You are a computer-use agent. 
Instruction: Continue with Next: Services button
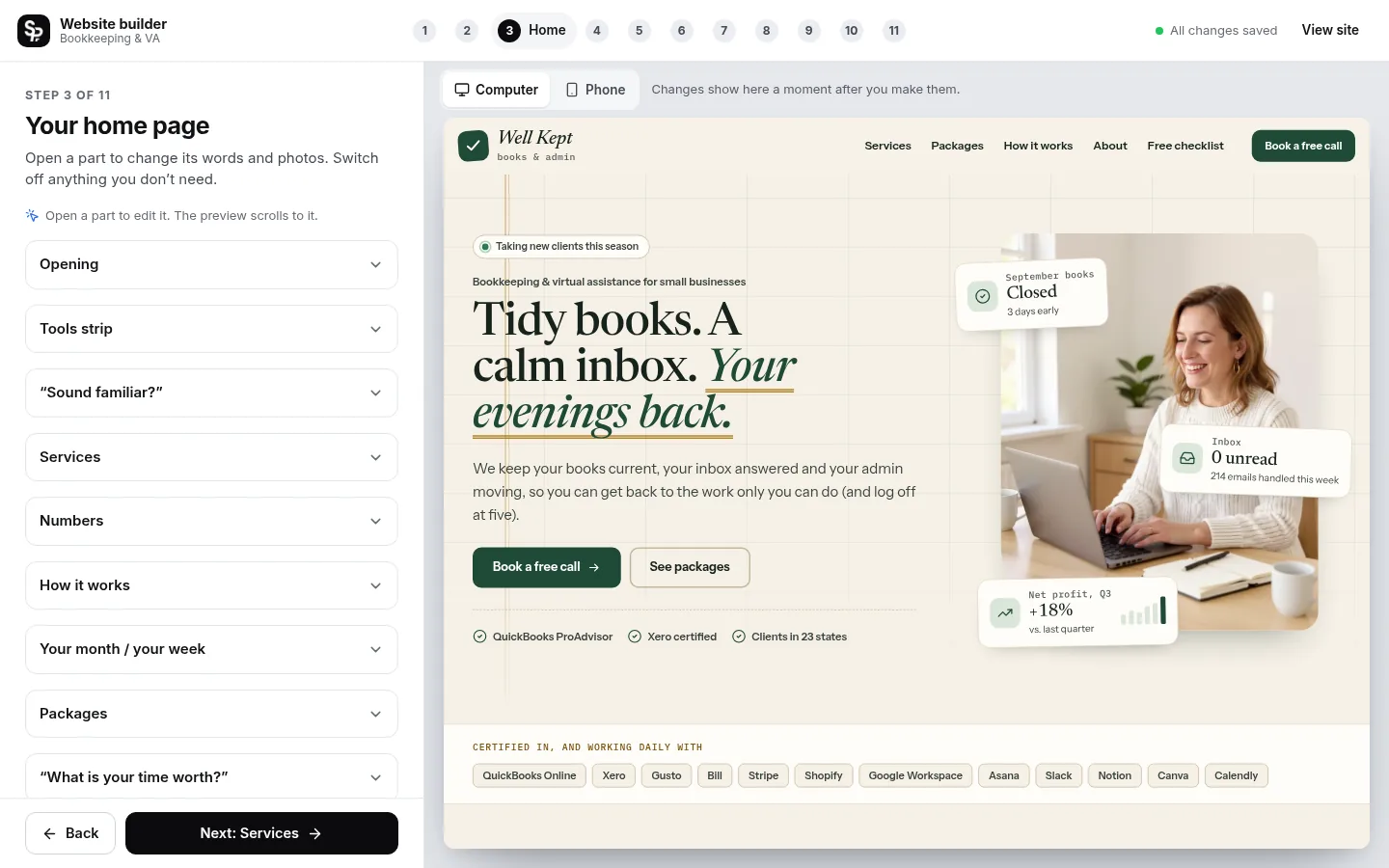coord(261,833)
